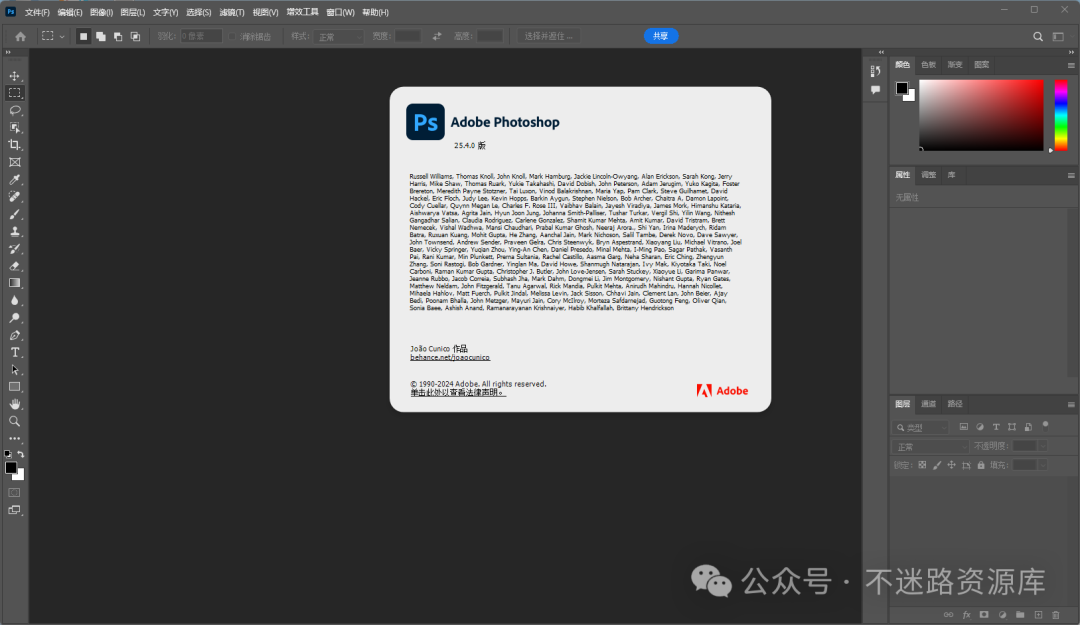Select the History Brush tool
This screenshot has width=1080, height=625.
click(x=14, y=249)
